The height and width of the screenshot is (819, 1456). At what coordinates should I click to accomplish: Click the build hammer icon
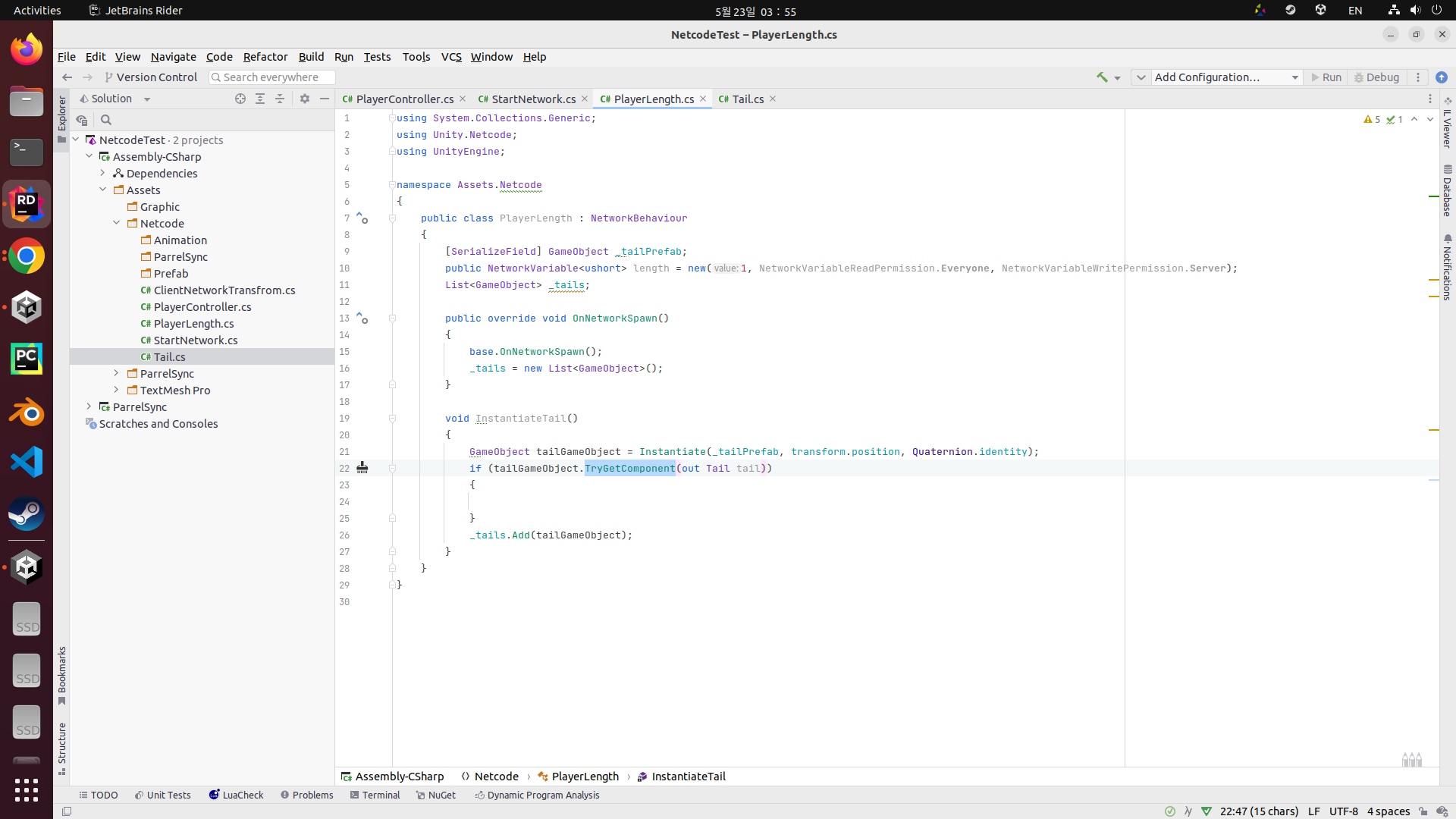1102,77
